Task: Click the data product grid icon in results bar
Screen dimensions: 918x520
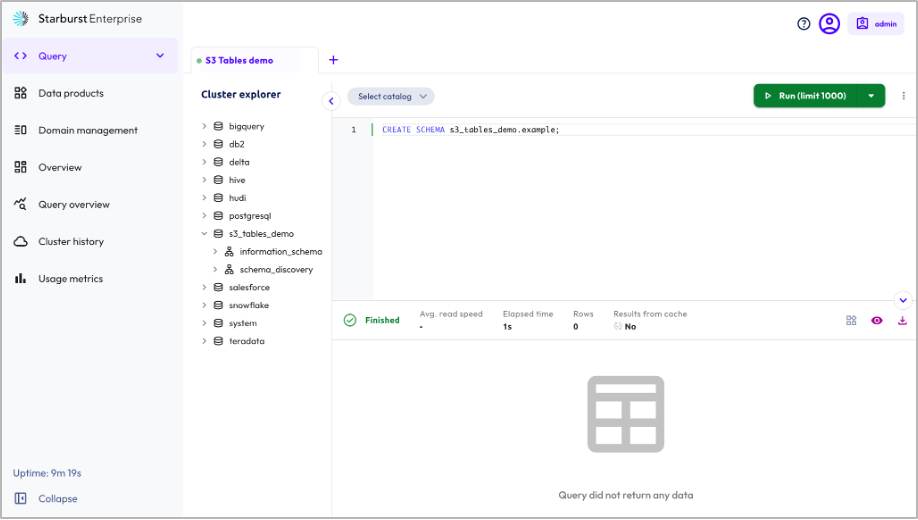Action: coord(851,320)
